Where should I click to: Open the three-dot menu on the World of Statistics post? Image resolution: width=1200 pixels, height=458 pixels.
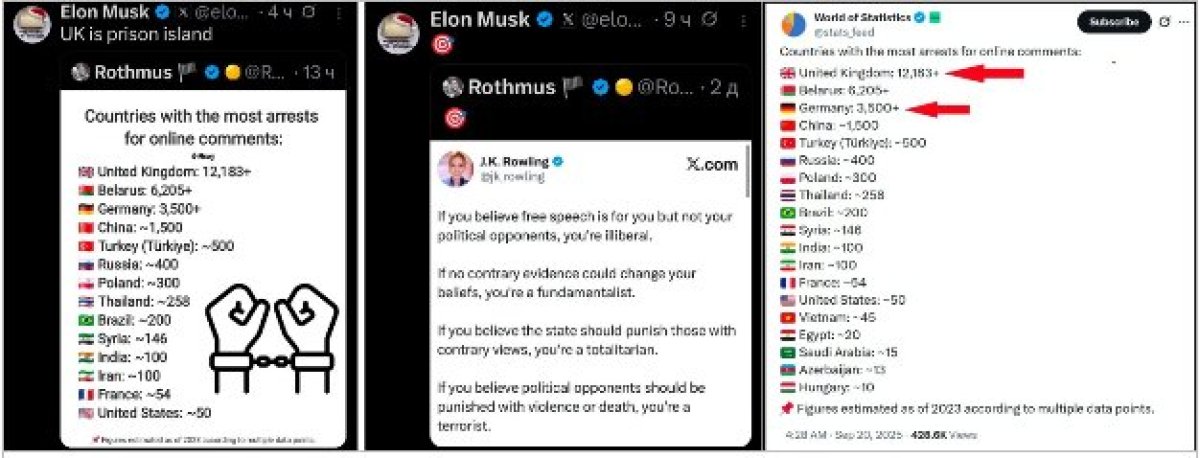(1185, 21)
